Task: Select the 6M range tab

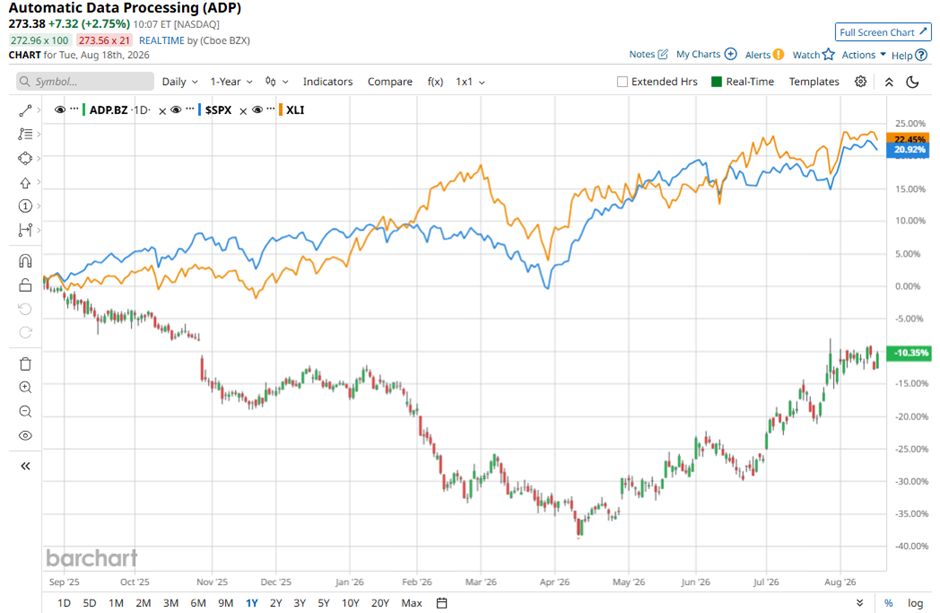Action: coord(198,603)
